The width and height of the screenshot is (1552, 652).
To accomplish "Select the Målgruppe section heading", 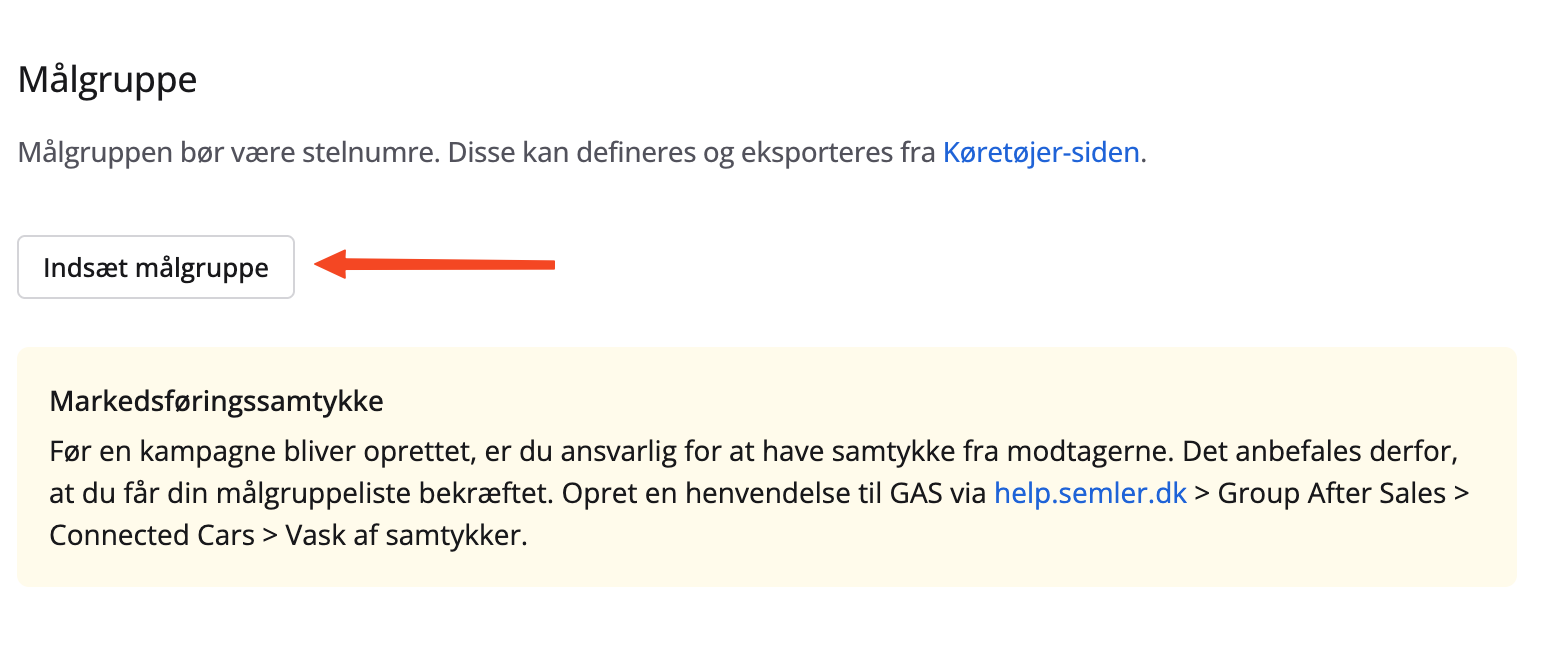I will coord(107,80).
